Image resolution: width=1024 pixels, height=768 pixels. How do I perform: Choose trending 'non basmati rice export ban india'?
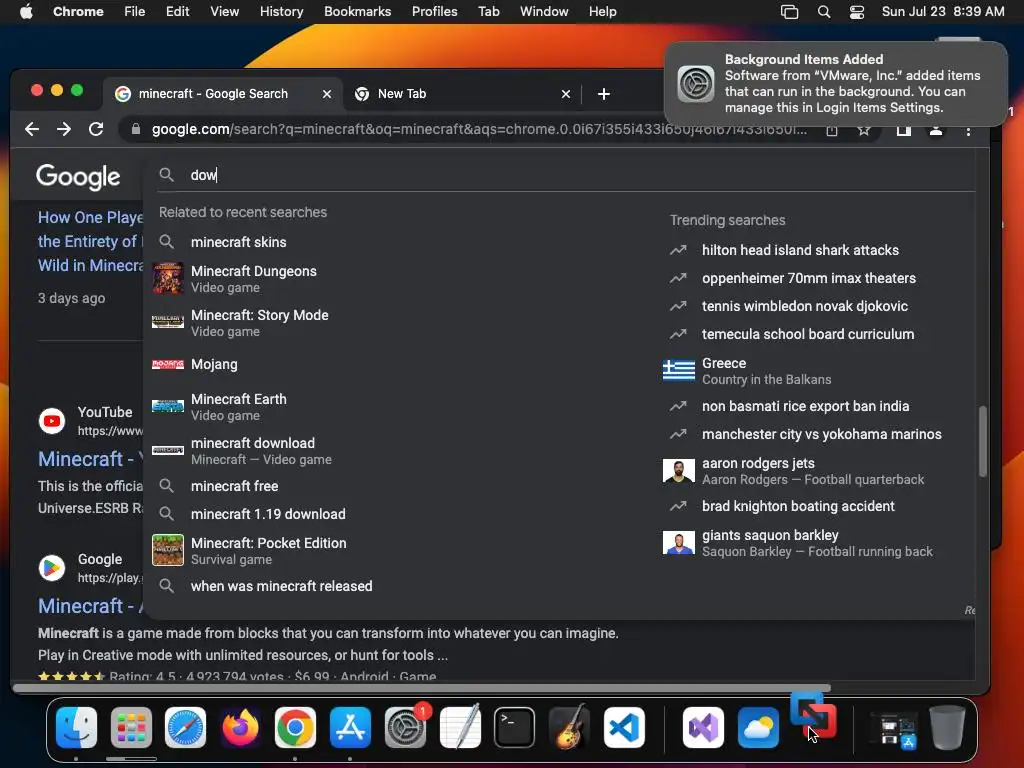coord(805,406)
